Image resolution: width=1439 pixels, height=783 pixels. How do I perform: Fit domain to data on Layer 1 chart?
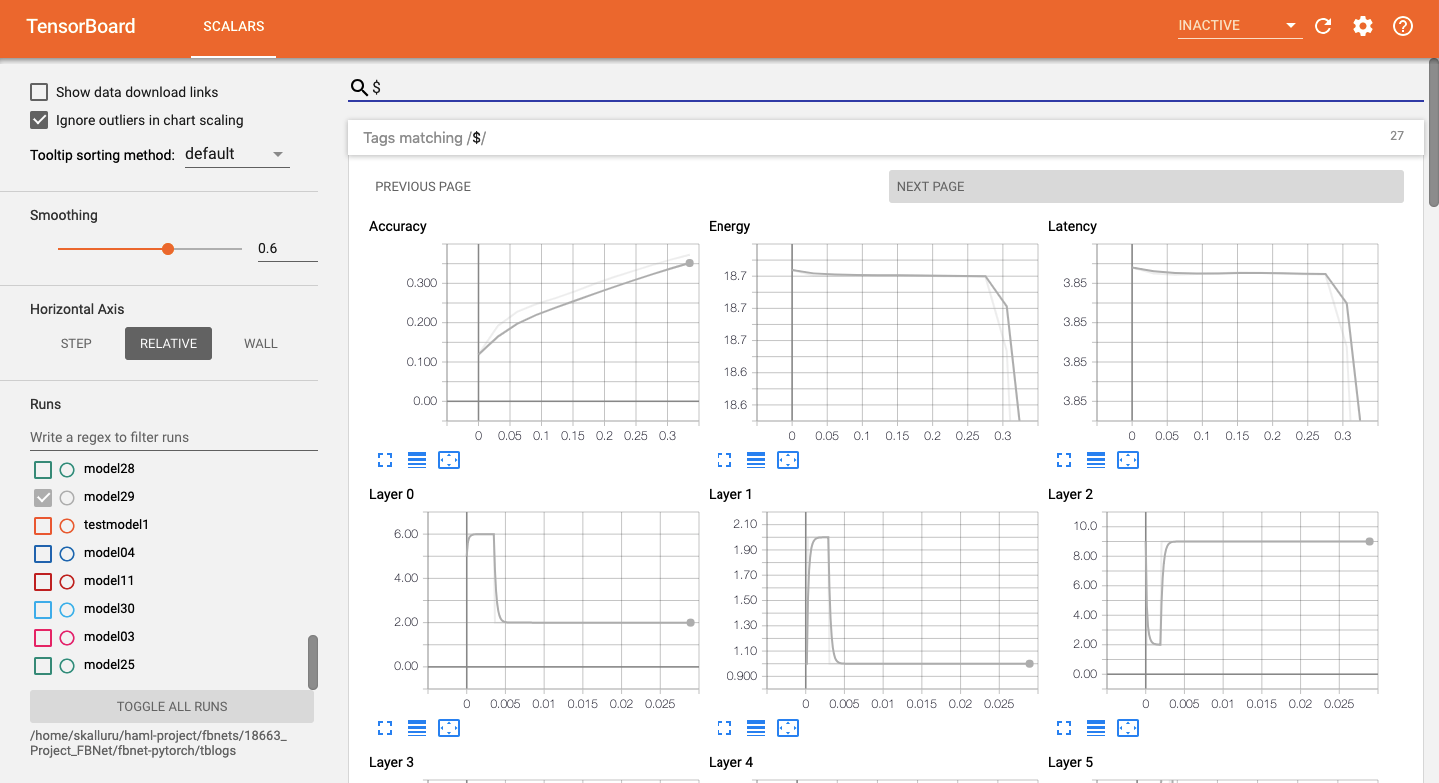(x=788, y=728)
